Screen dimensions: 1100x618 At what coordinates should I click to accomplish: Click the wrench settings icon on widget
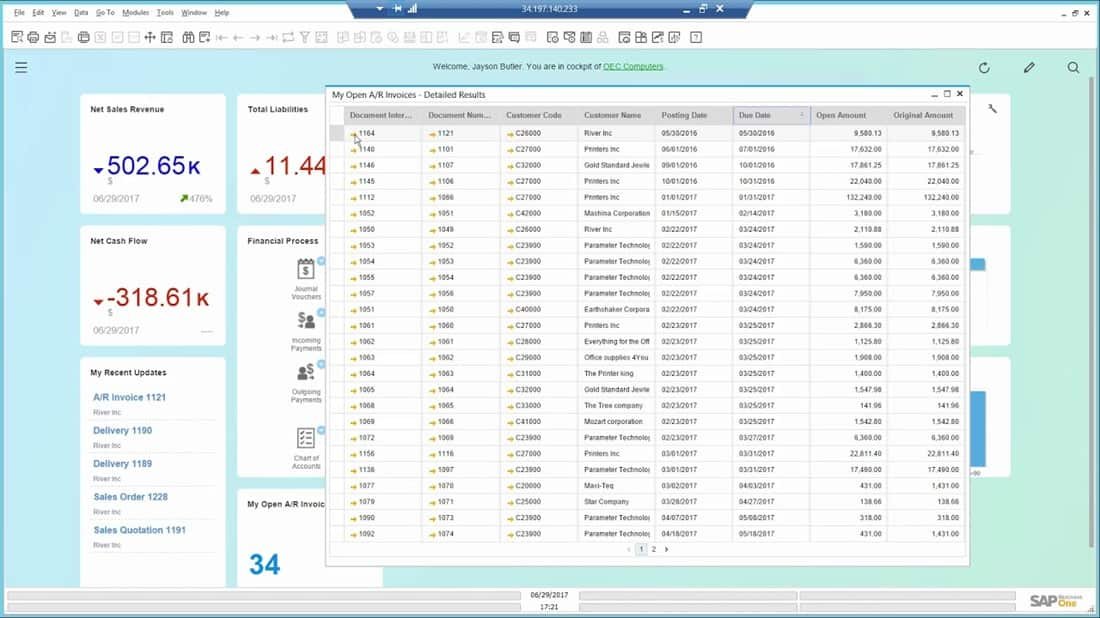pos(992,109)
